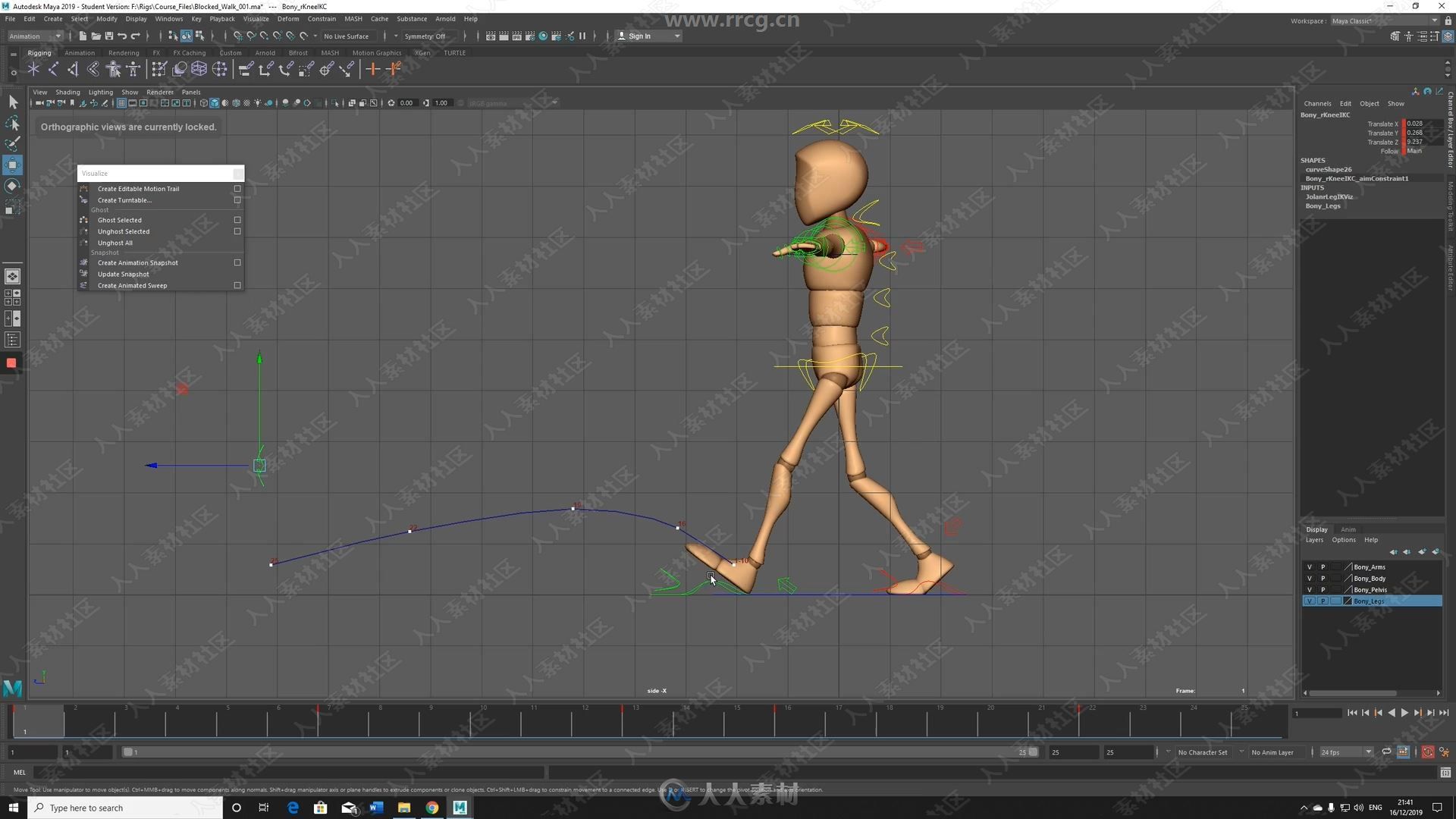Click the HumanIK character shelf icon

pyautogui.click(x=133, y=69)
